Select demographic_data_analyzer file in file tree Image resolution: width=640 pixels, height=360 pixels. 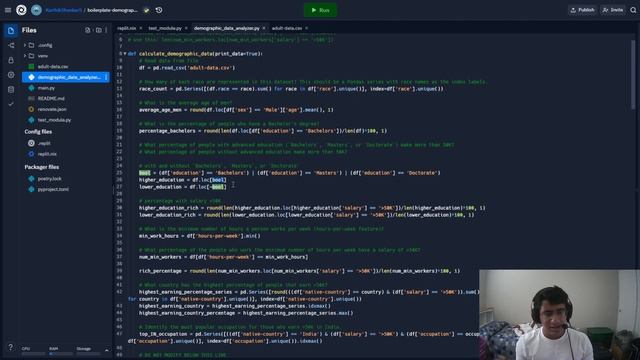pyautogui.click(x=66, y=77)
